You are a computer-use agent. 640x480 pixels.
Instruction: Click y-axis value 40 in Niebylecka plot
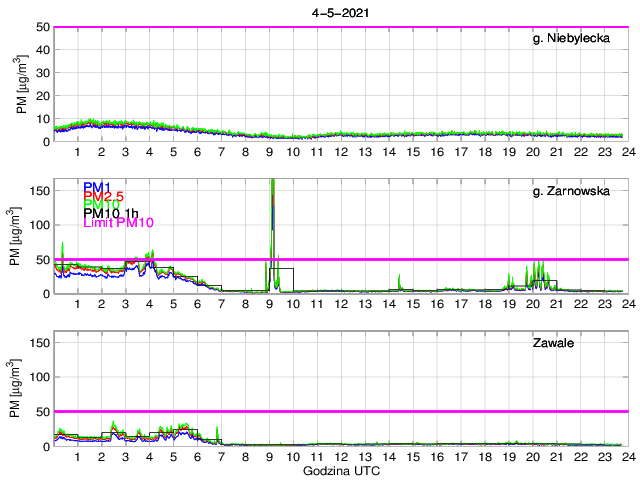click(x=43, y=50)
